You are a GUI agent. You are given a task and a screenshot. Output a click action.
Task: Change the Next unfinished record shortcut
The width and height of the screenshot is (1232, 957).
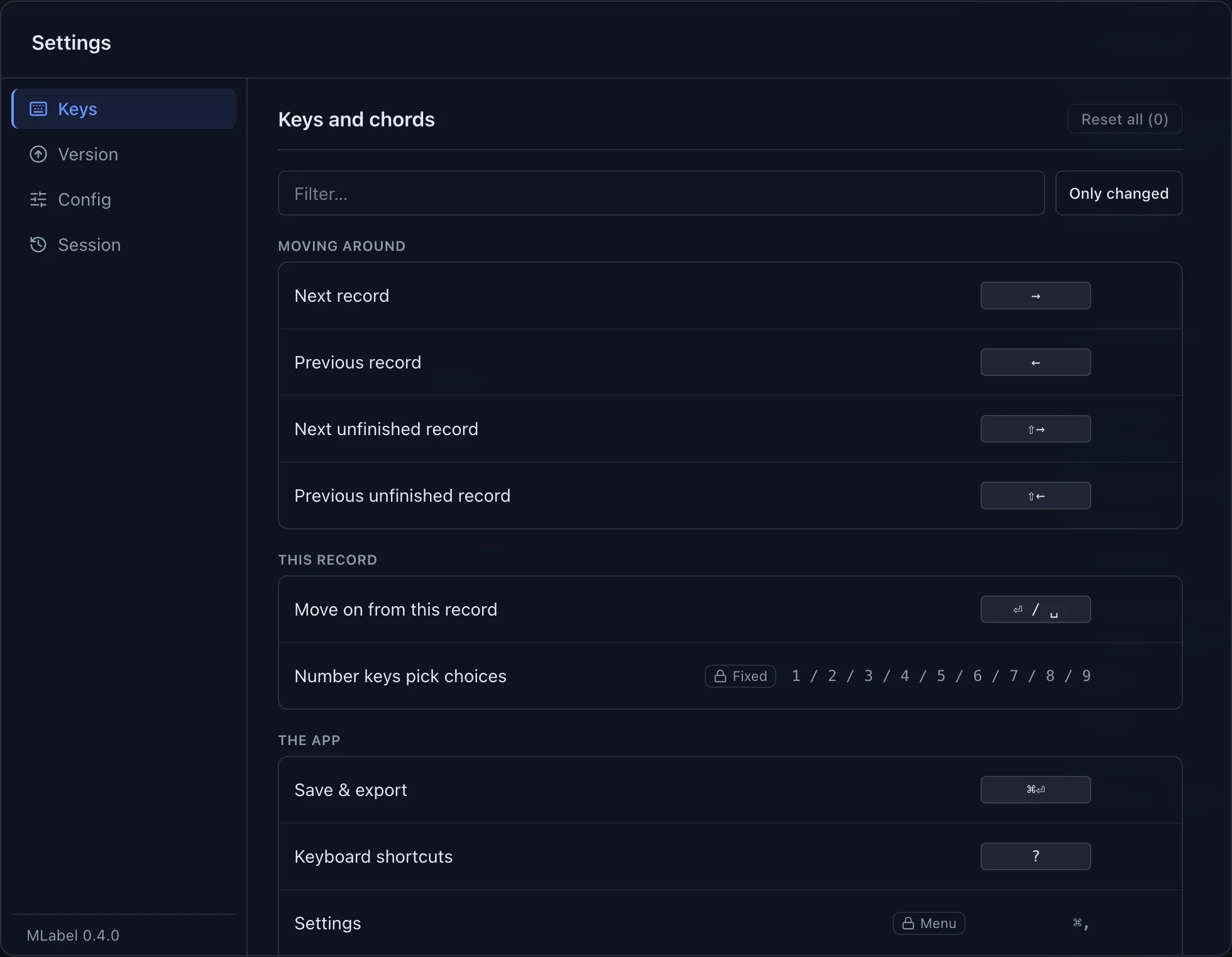point(1035,429)
